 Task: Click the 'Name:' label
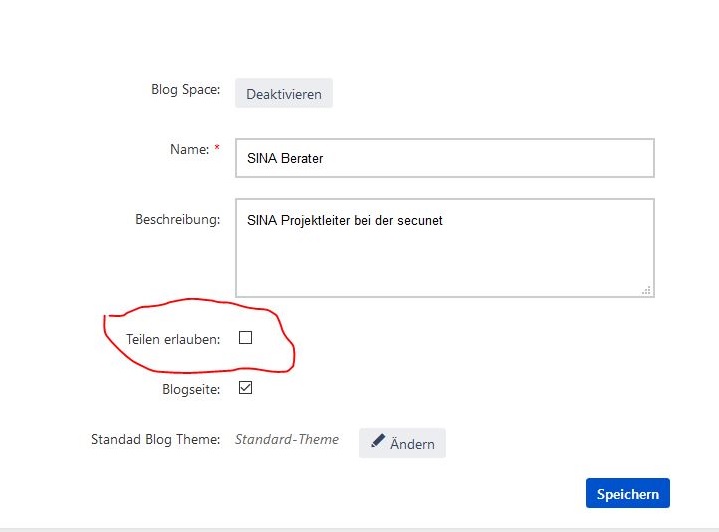189,149
